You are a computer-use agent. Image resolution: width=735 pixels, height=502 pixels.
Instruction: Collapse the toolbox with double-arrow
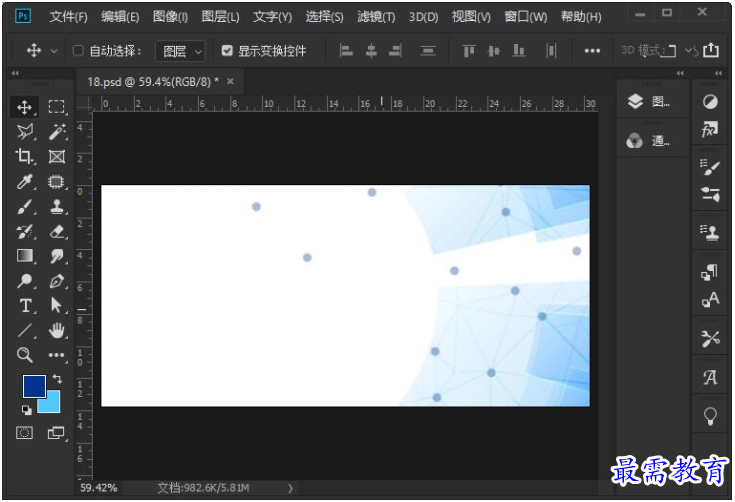(x=15, y=73)
